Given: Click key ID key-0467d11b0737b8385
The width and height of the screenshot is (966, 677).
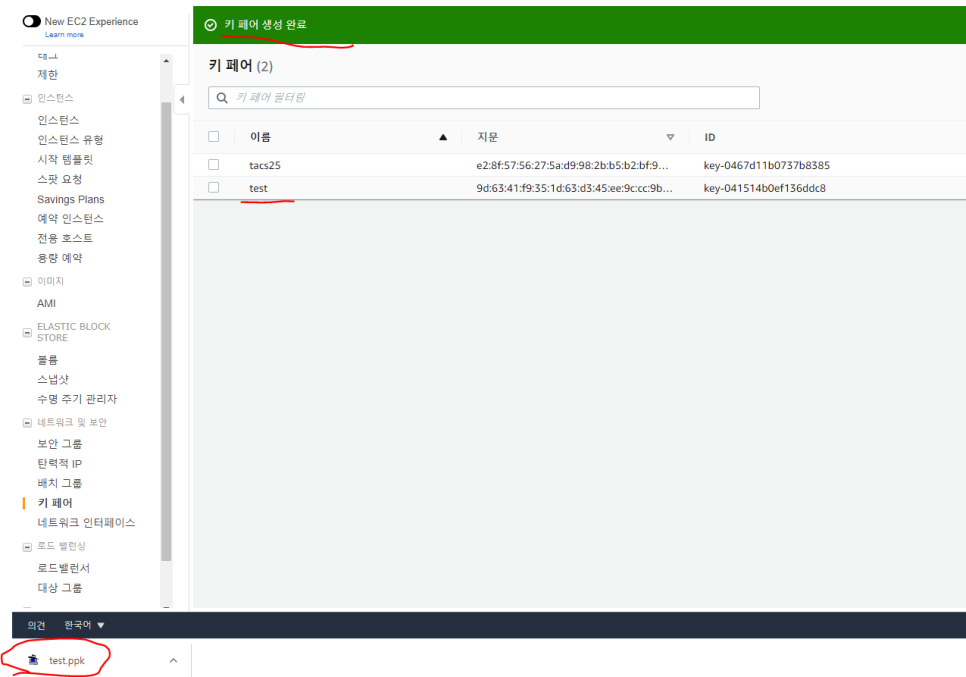Looking at the screenshot, I should 766,165.
